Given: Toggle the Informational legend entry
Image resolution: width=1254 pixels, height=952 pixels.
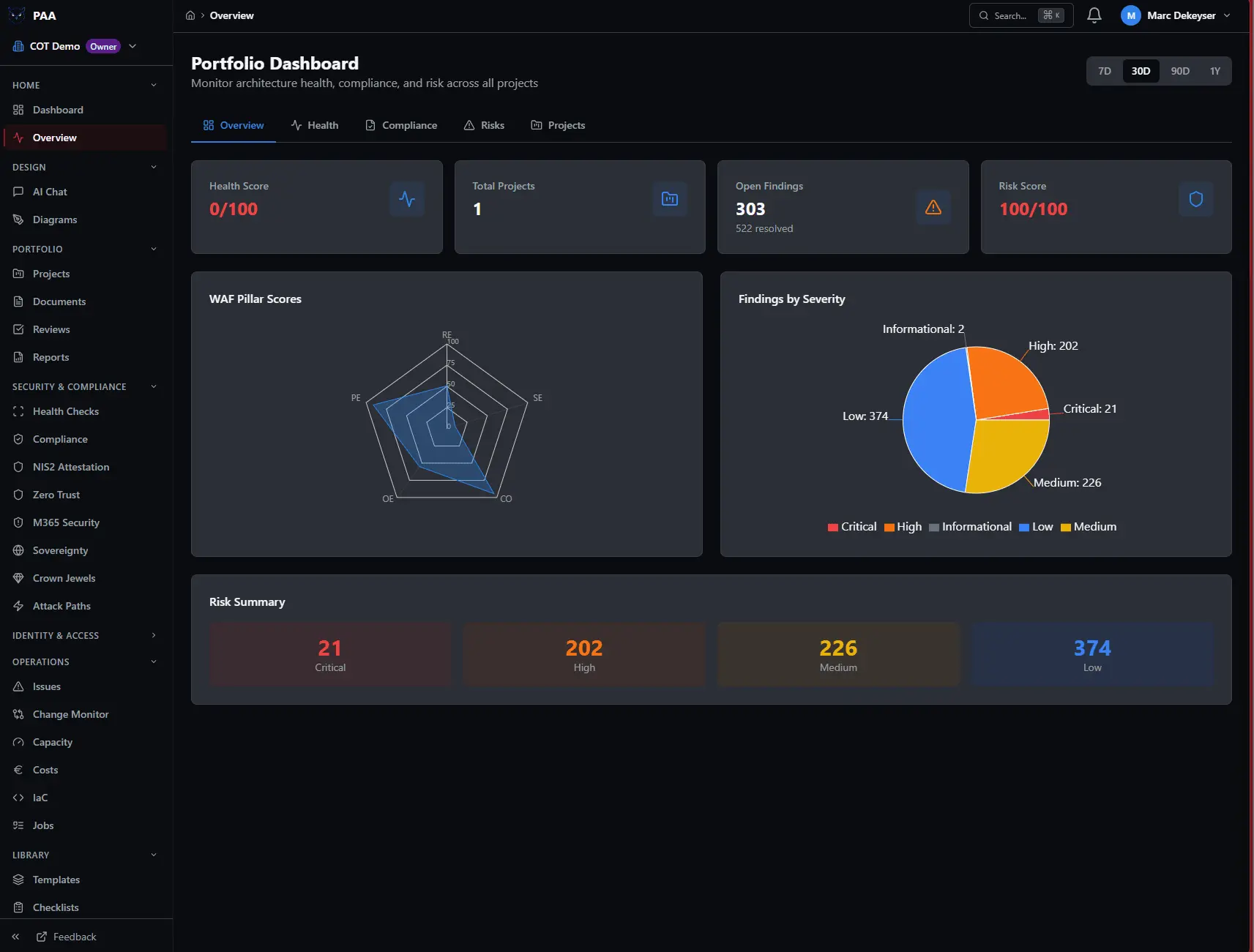Looking at the screenshot, I should tap(970, 527).
